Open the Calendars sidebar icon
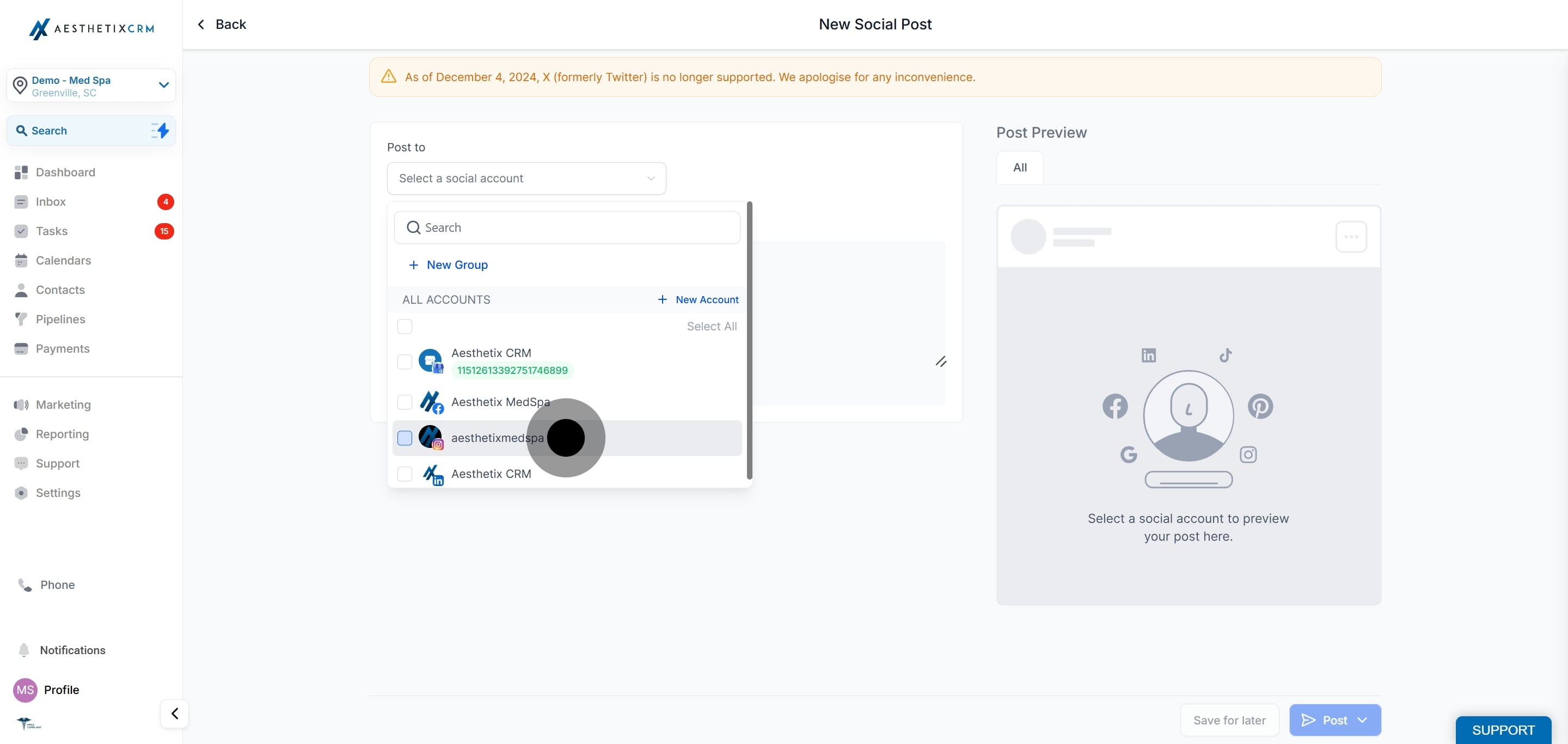This screenshot has height=744, width=1568. pos(21,260)
